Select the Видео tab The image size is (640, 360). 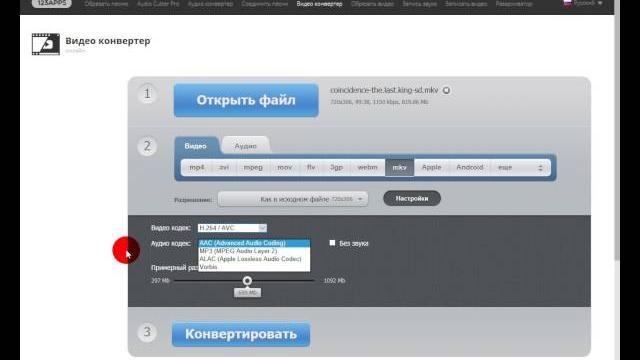pos(196,146)
